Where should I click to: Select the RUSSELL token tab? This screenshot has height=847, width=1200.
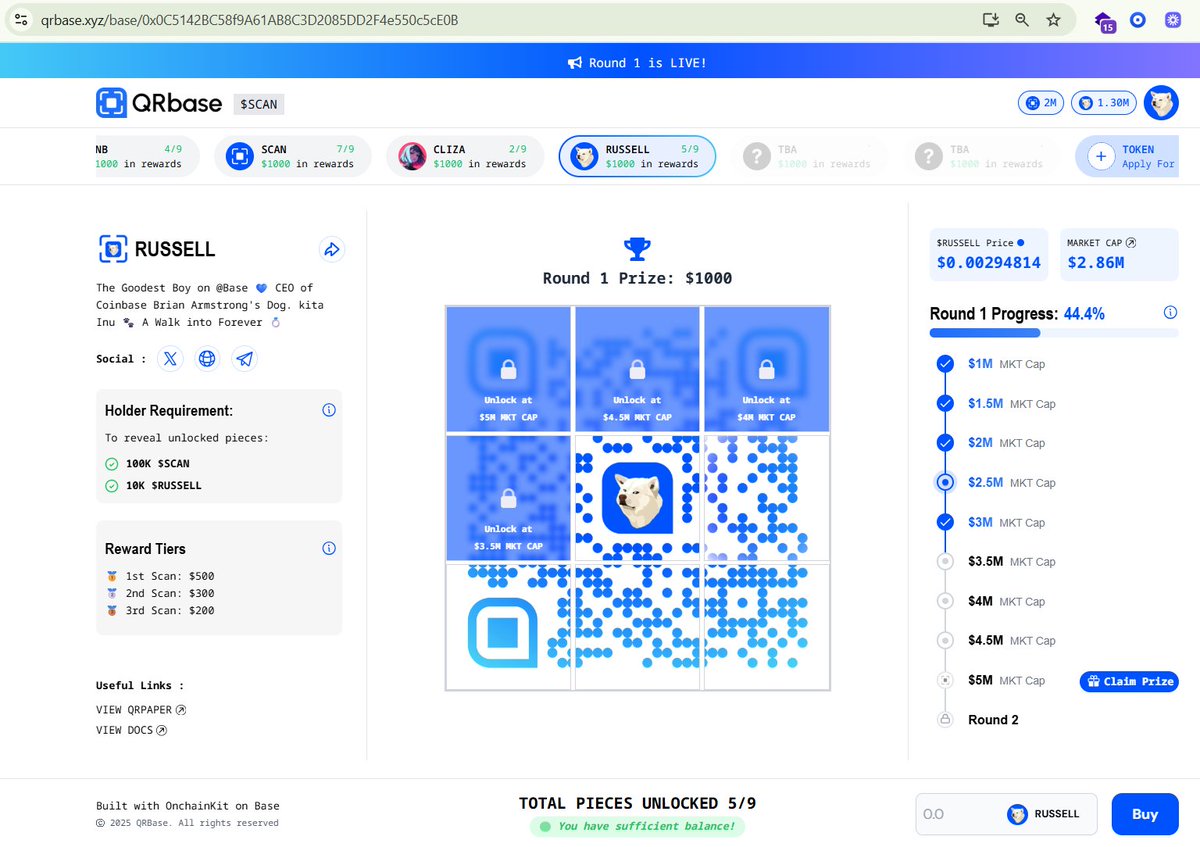click(637, 156)
